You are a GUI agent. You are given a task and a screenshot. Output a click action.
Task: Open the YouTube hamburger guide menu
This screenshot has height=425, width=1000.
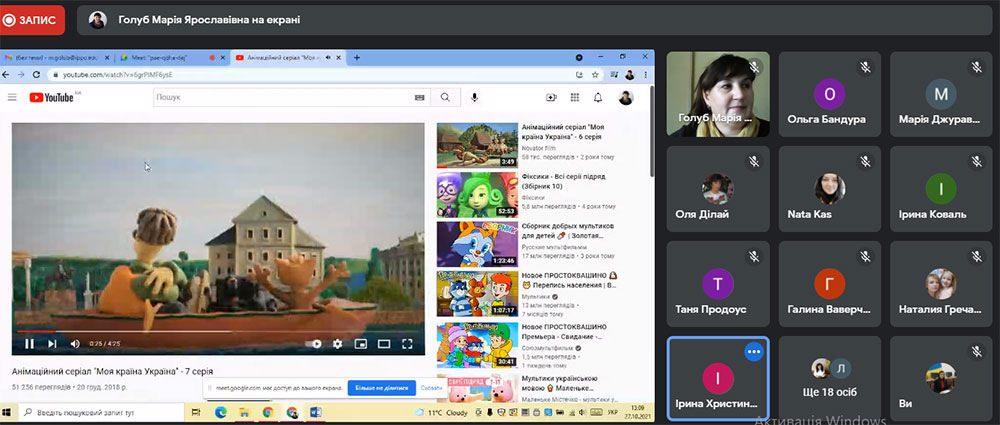pos(12,98)
